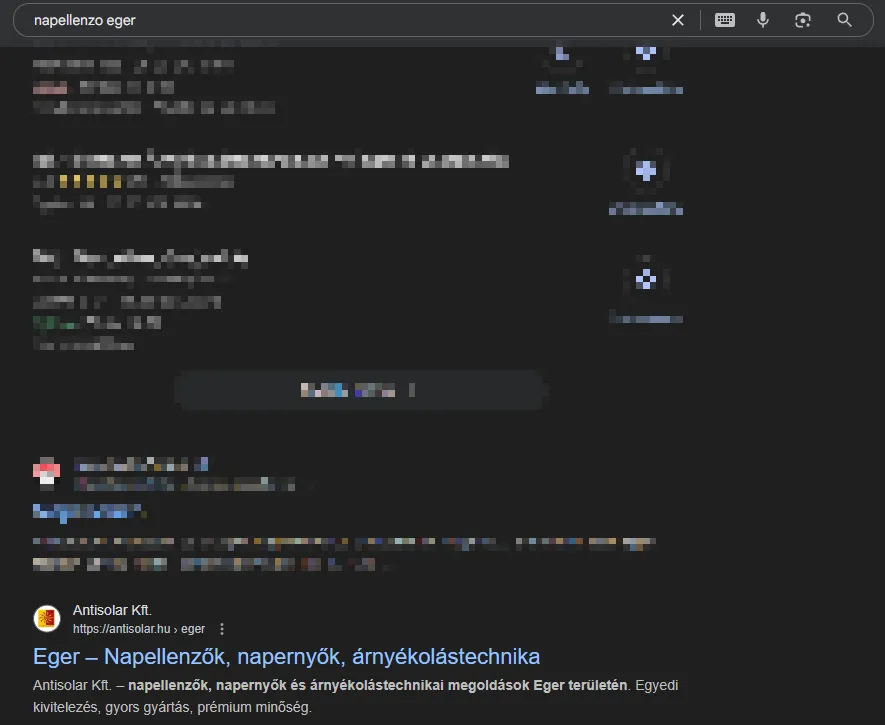Click blurred round action icon beside third local listing
This screenshot has width=885, height=725.
coord(646,279)
